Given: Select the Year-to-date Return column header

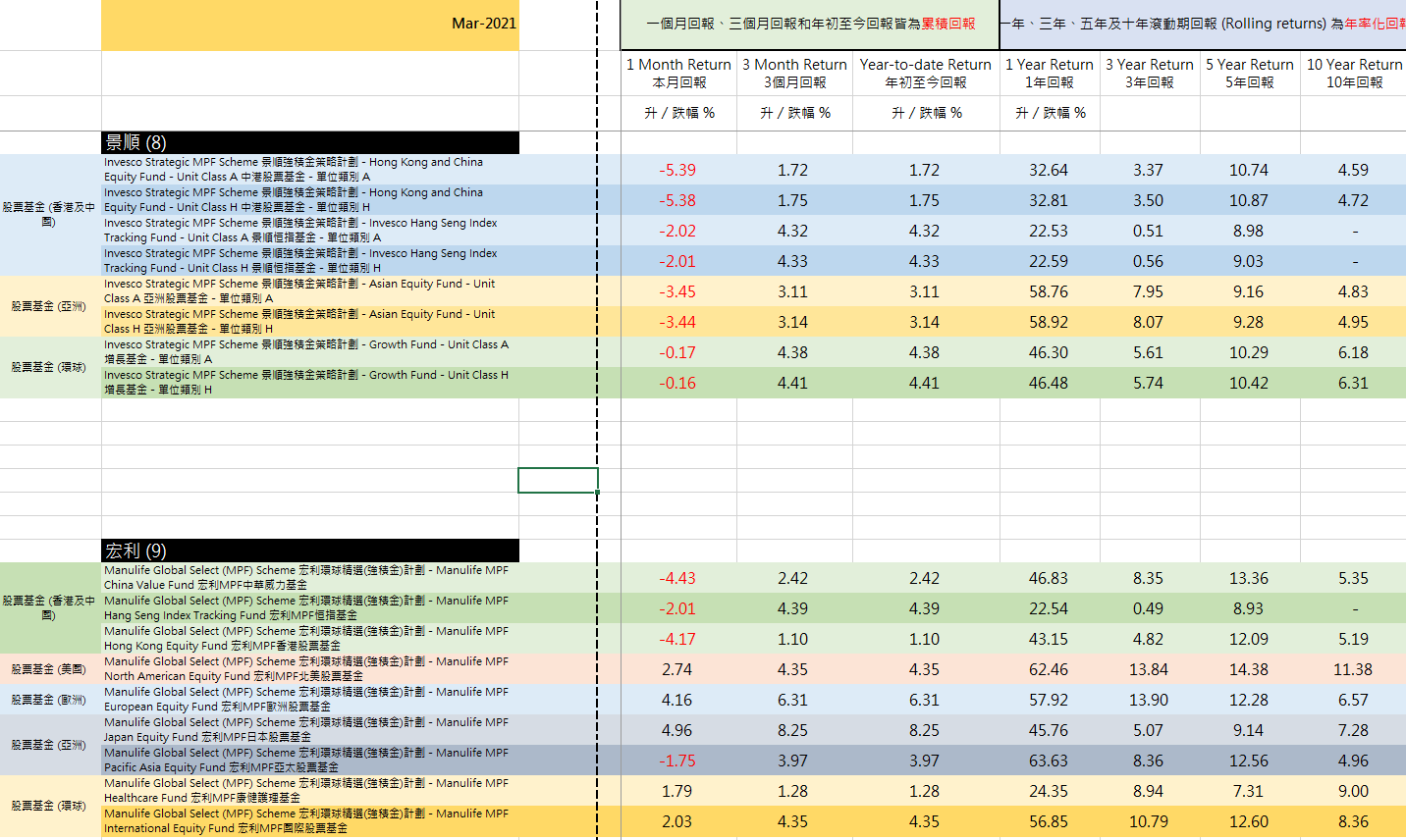Looking at the screenshot, I should (x=926, y=74).
